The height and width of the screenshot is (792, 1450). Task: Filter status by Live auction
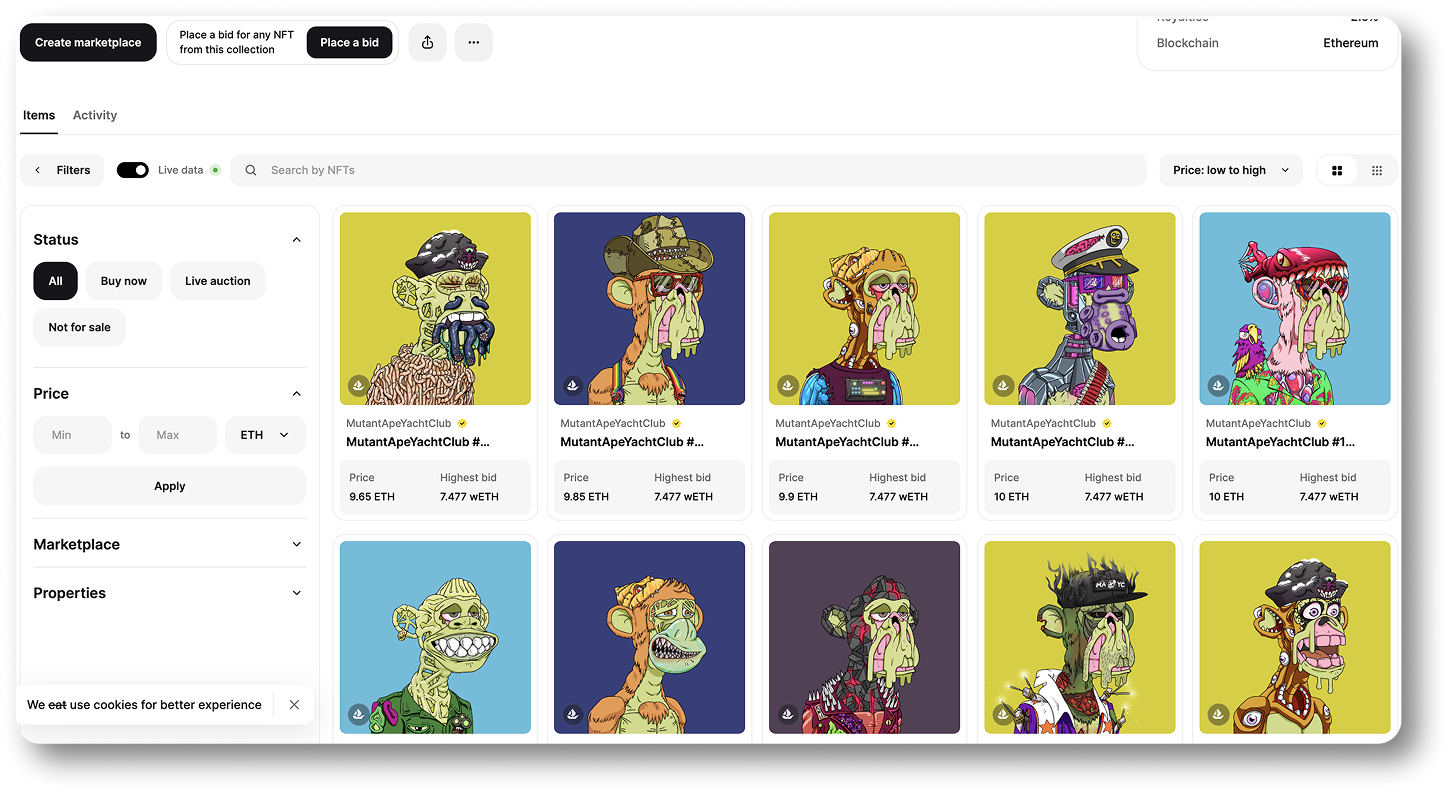[218, 281]
